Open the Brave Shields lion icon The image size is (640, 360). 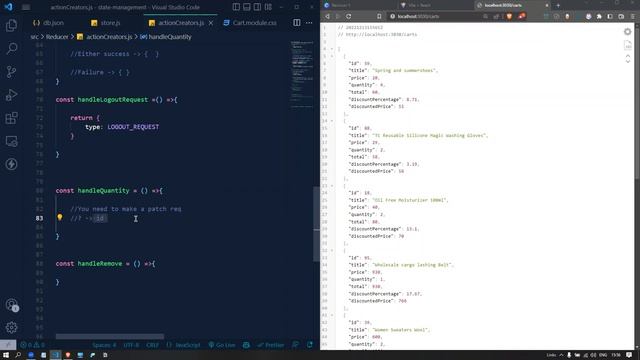509,16
